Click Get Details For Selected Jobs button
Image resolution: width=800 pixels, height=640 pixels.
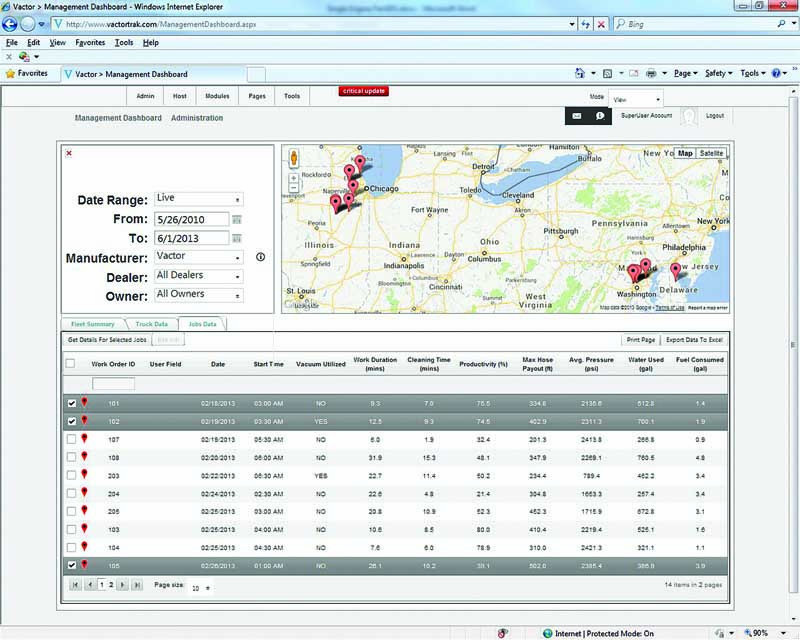coord(107,339)
